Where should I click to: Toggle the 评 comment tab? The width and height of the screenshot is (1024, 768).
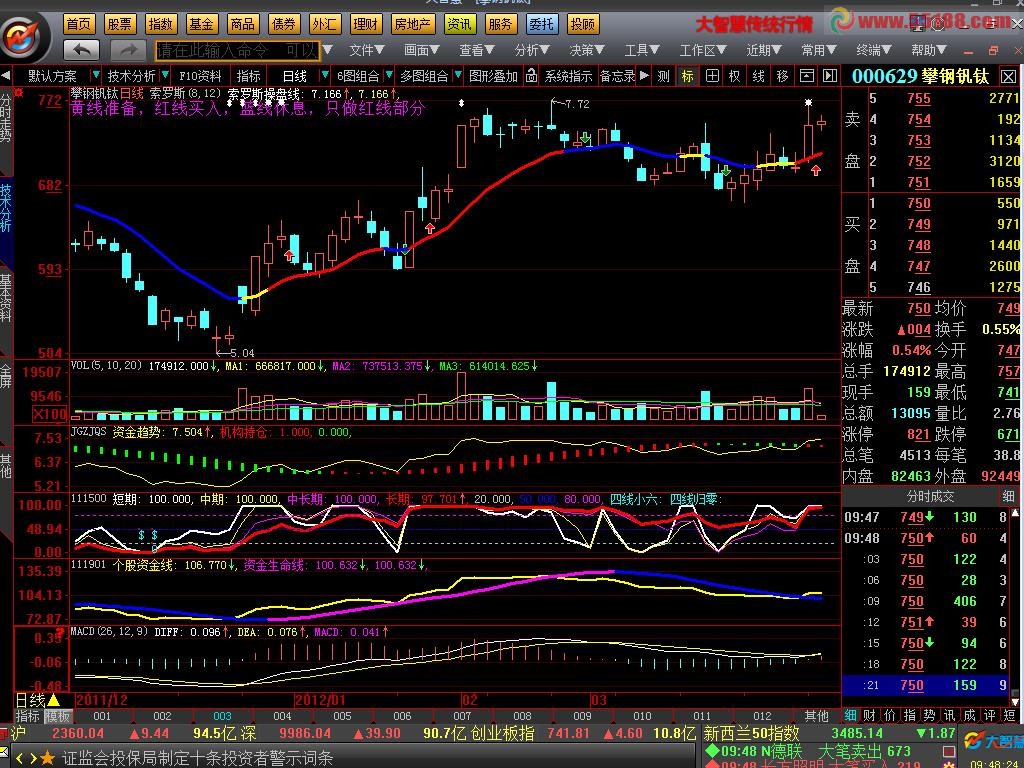click(990, 715)
